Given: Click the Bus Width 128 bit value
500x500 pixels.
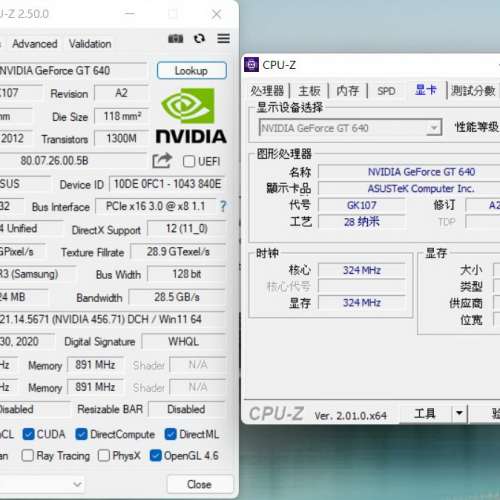Looking at the screenshot, I should (187, 274).
